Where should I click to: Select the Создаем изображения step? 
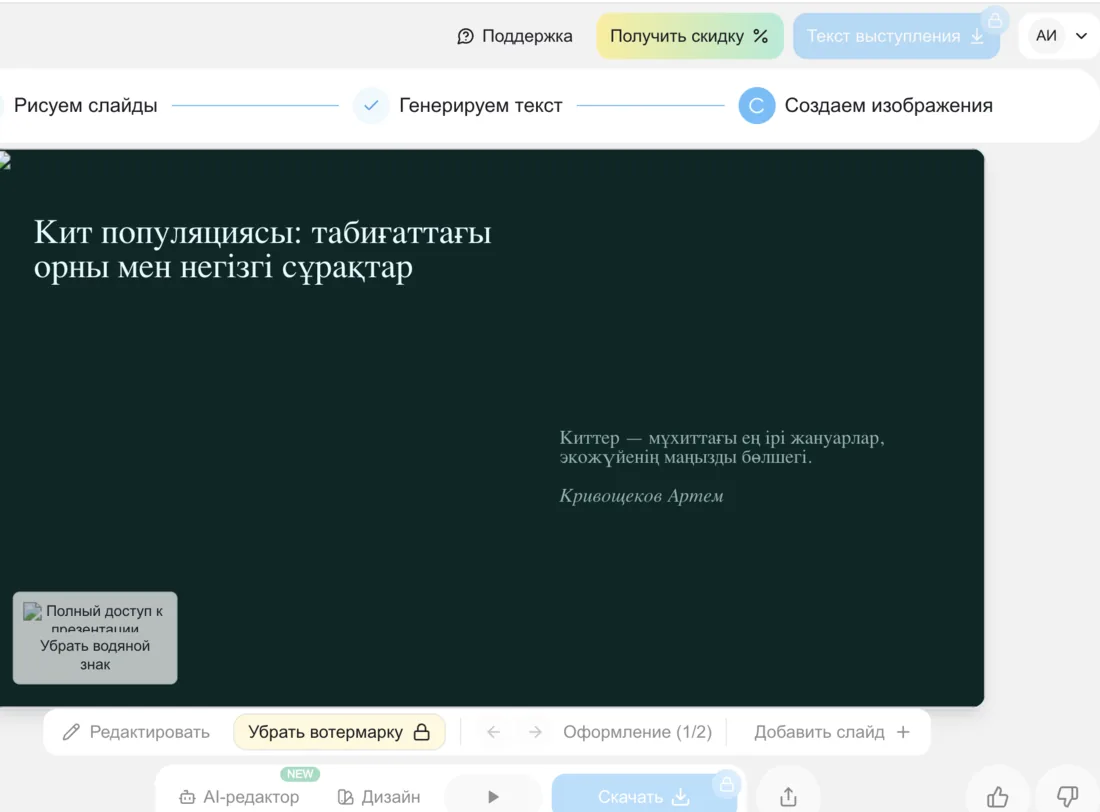click(888, 105)
